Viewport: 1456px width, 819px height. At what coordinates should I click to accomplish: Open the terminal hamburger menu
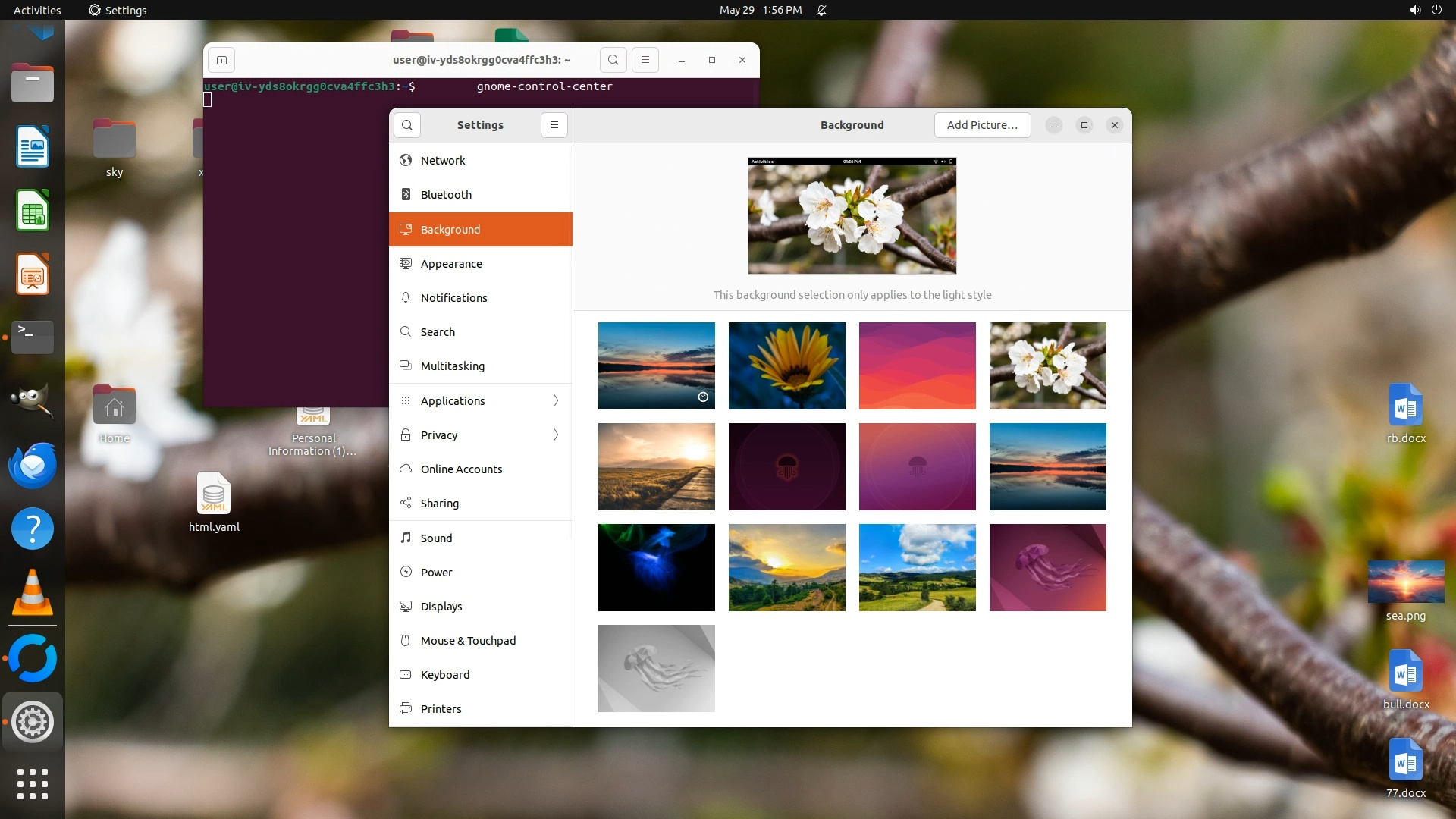pyautogui.click(x=645, y=60)
